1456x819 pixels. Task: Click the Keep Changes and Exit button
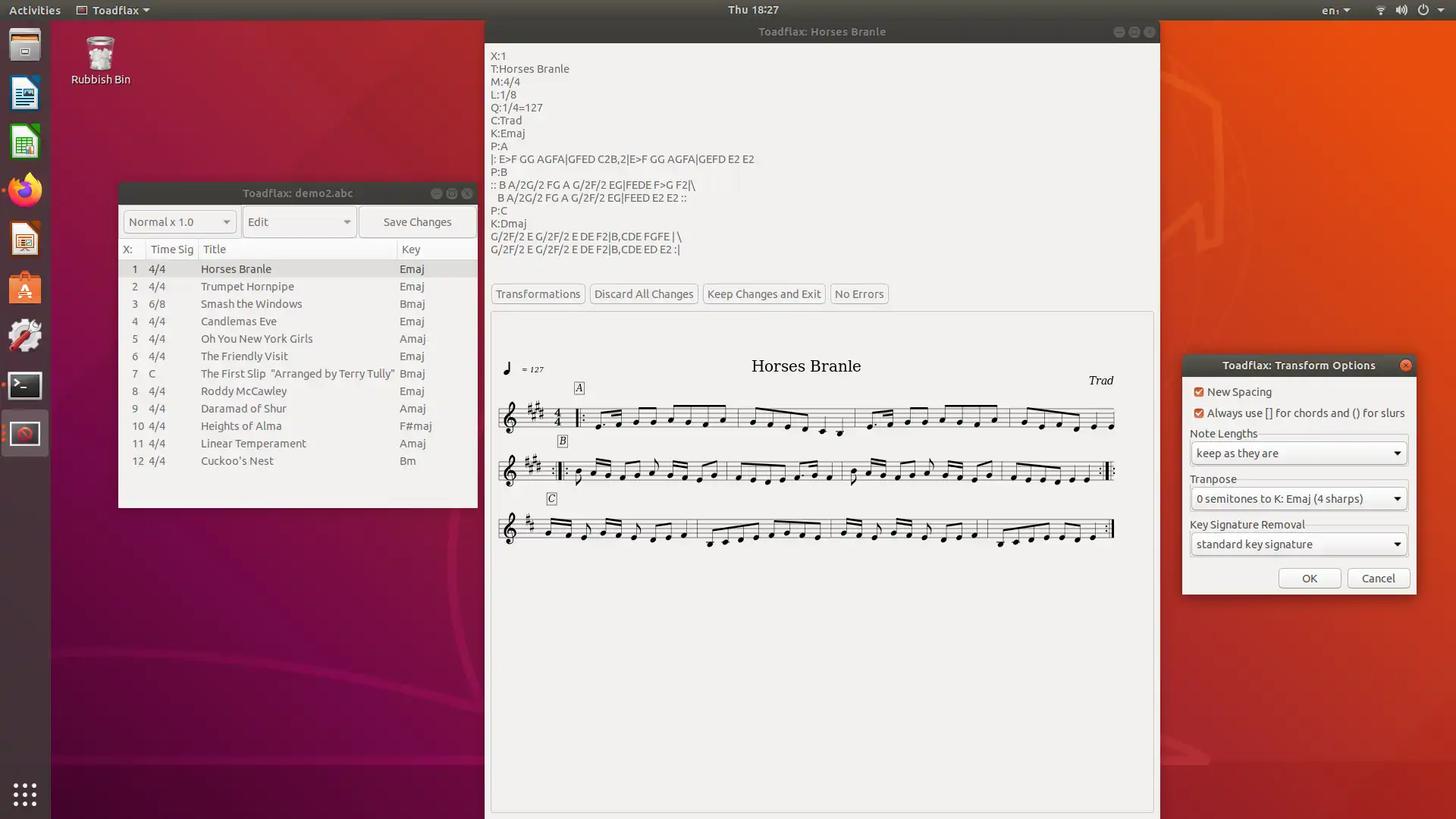(x=763, y=293)
